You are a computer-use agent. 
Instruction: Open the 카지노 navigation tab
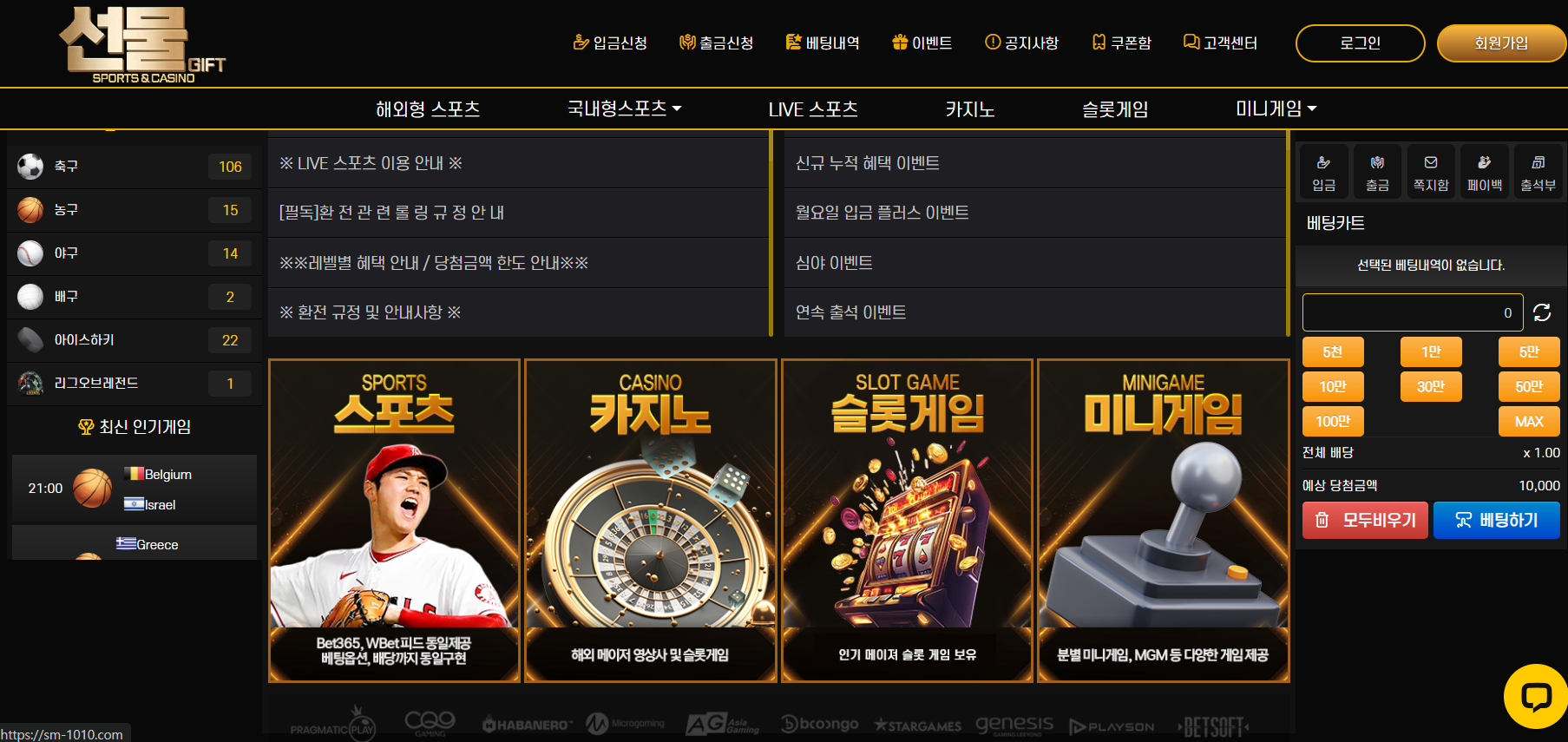coord(969,109)
